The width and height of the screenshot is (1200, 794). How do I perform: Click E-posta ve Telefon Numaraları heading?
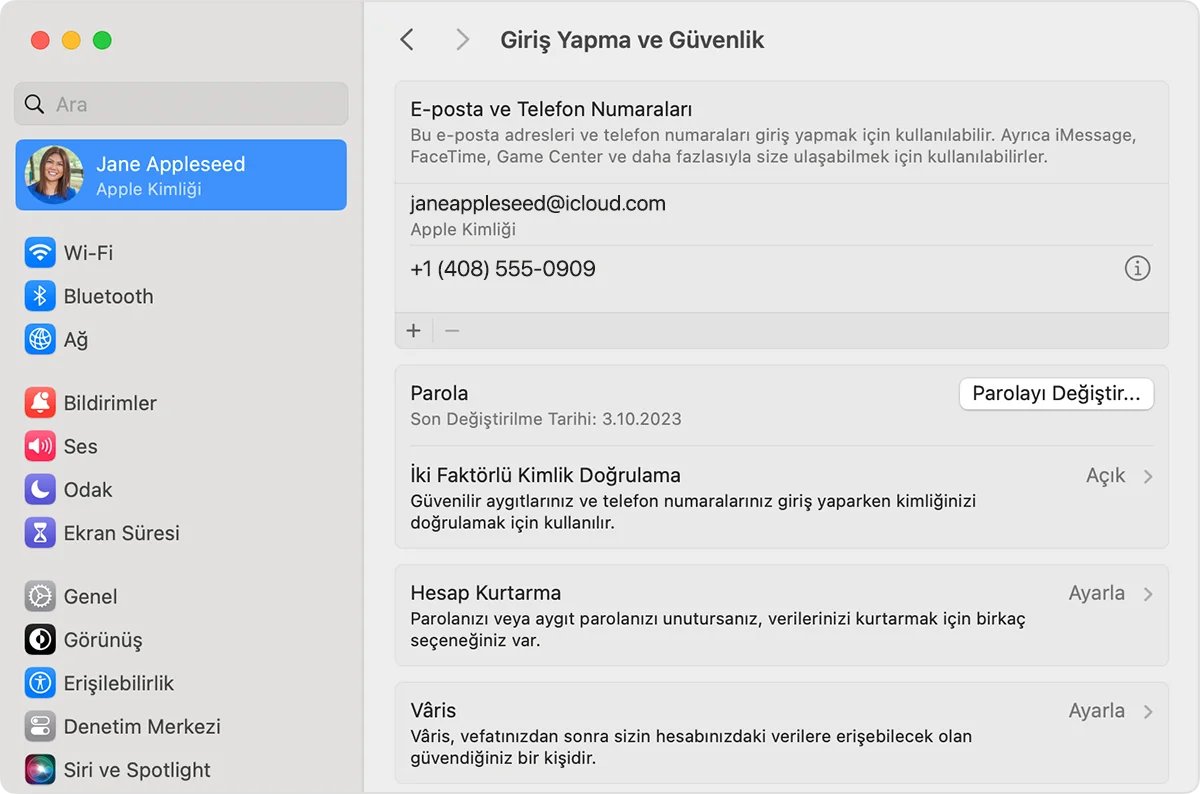551,109
